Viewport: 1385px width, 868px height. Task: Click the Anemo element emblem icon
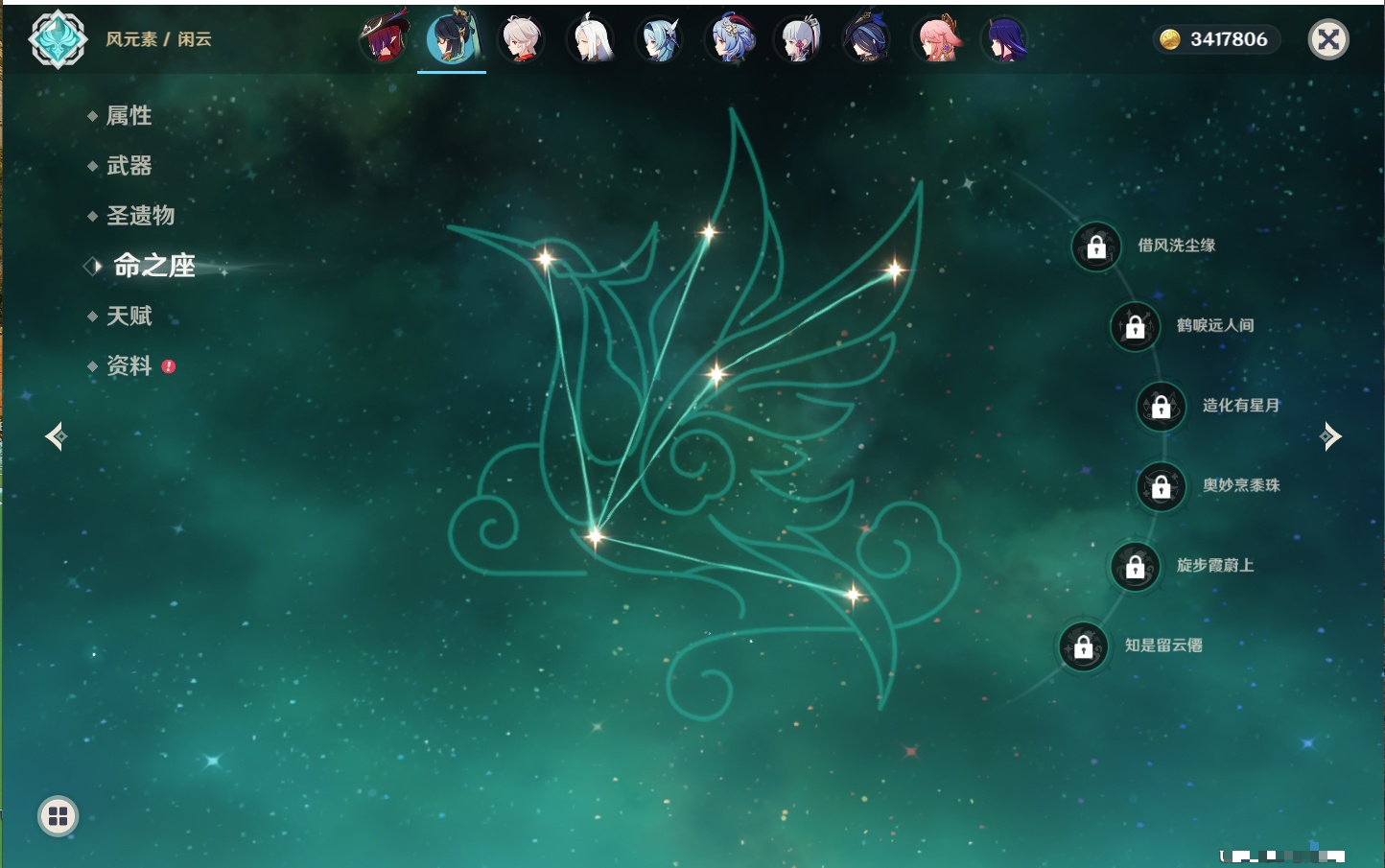pos(58,39)
